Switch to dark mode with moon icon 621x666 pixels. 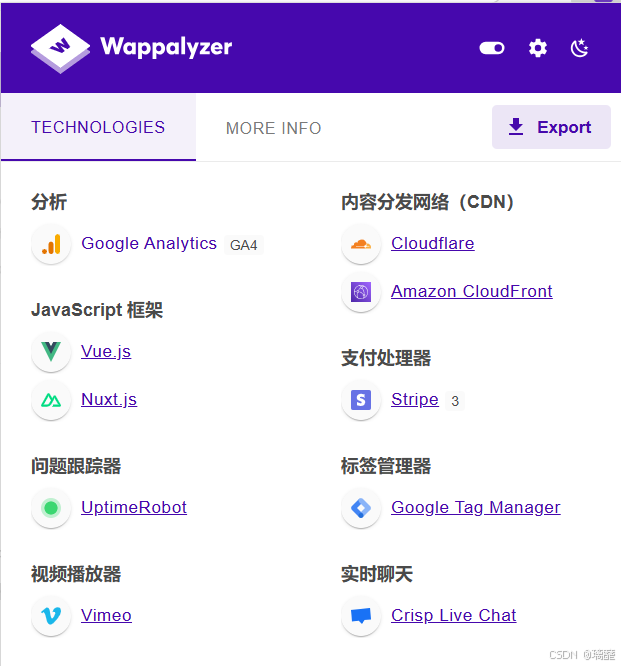(x=579, y=48)
